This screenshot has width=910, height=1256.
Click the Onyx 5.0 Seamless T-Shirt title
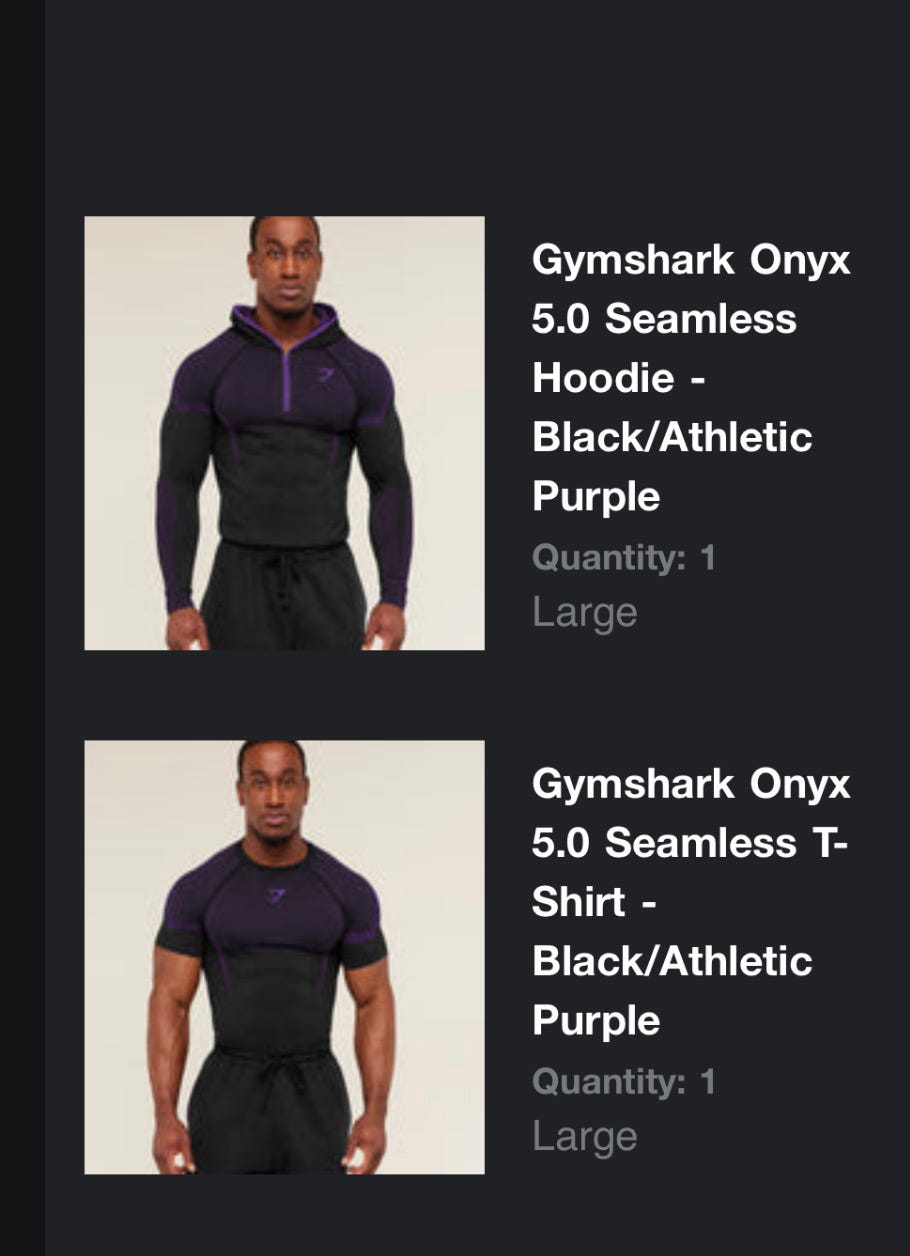point(691,902)
